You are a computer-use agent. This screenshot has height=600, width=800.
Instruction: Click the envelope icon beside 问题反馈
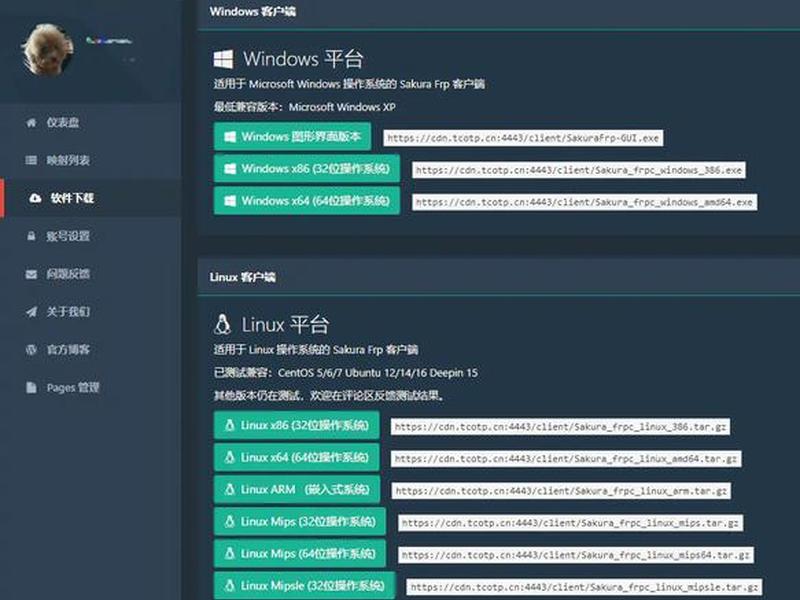click(31, 274)
